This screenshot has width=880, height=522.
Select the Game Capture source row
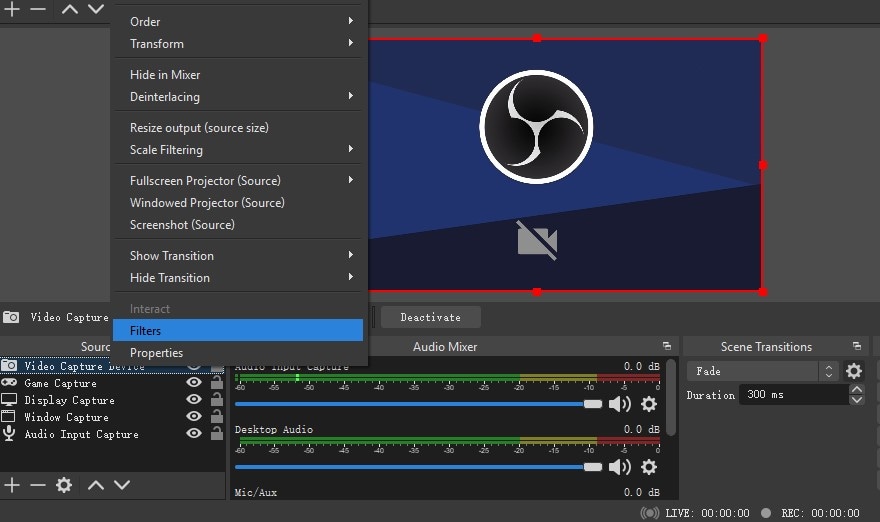[112, 383]
